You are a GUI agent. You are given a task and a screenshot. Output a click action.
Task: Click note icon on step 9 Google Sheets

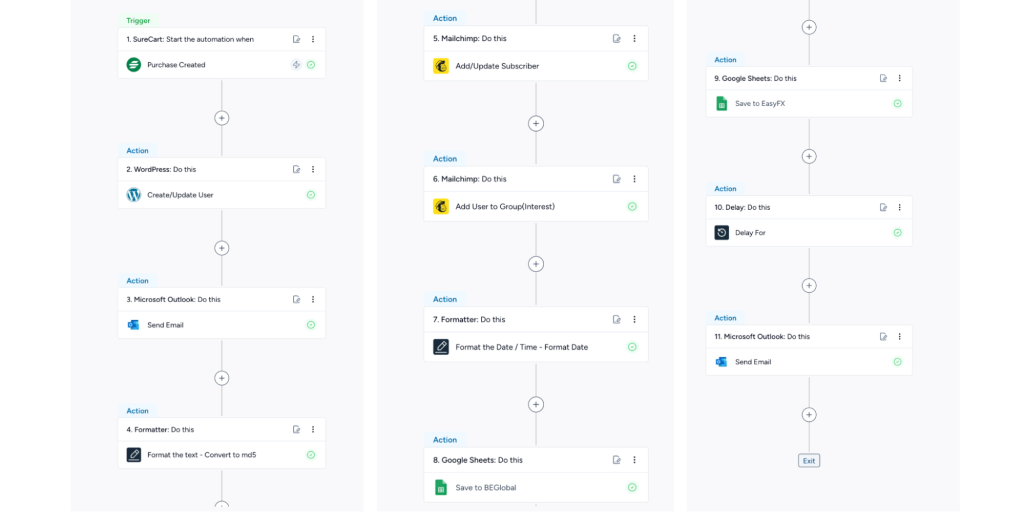tap(883, 78)
